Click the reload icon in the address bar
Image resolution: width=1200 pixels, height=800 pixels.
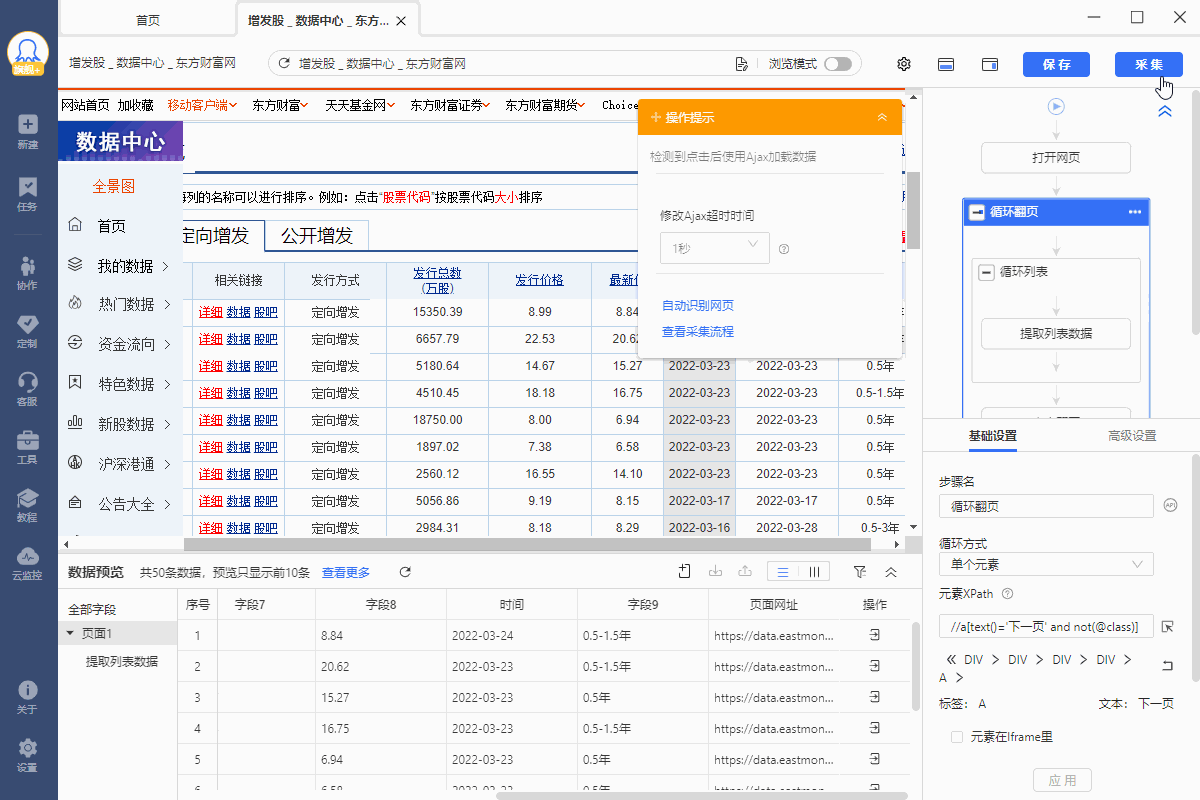click(284, 64)
